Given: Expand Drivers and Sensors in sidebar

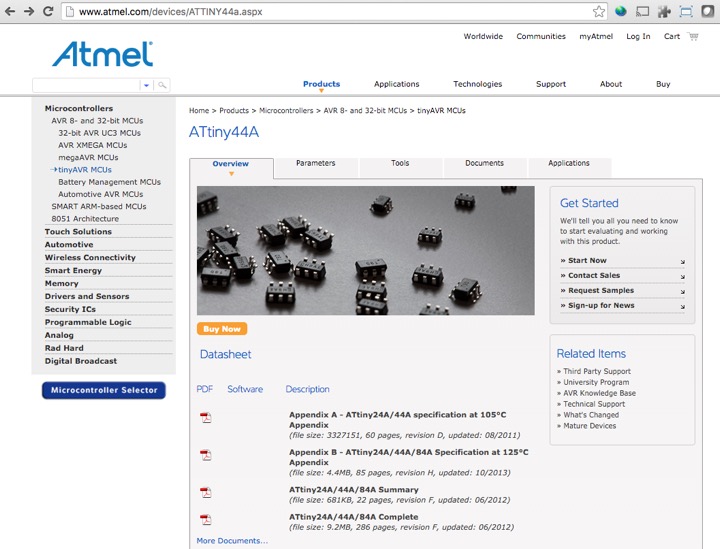Looking at the screenshot, I should [87, 296].
